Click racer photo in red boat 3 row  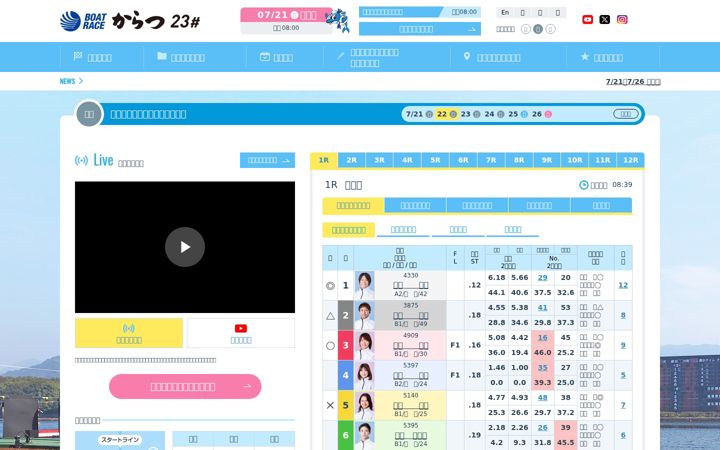coord(364,345)
